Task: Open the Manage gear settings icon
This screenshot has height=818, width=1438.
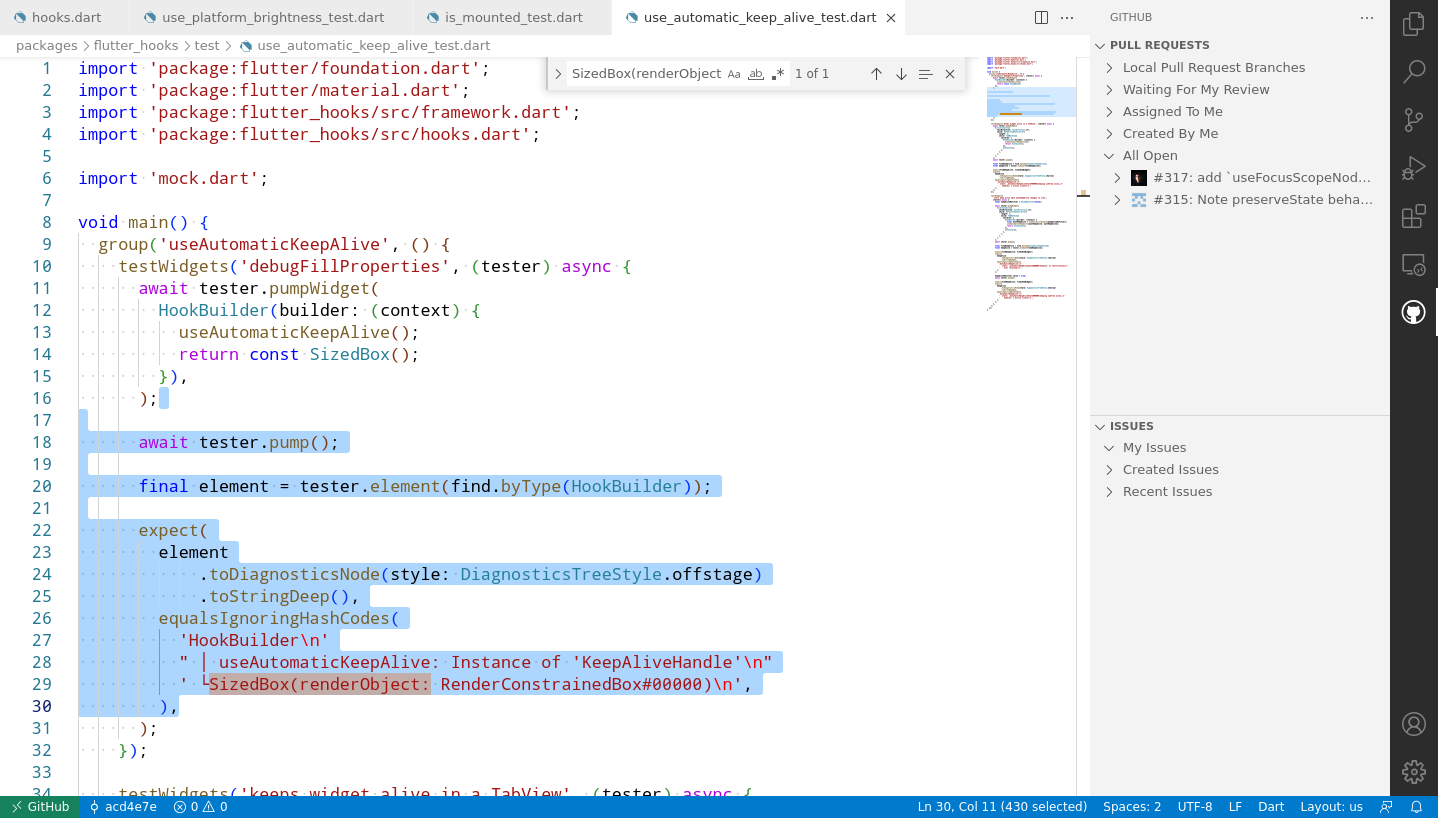Action: [x=1413, y=772]
